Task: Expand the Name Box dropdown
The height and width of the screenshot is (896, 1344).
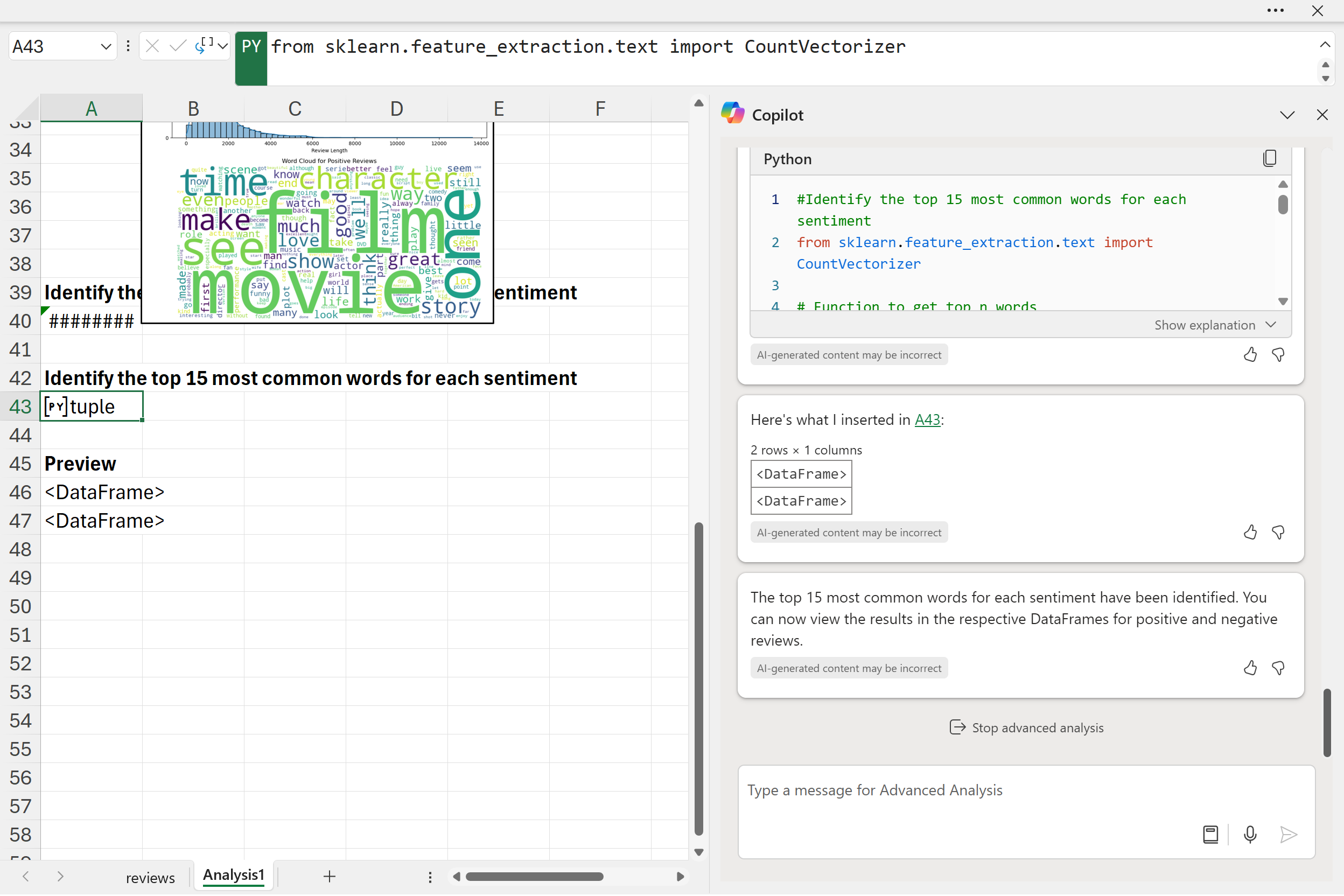Action: (x=105, y=46)
